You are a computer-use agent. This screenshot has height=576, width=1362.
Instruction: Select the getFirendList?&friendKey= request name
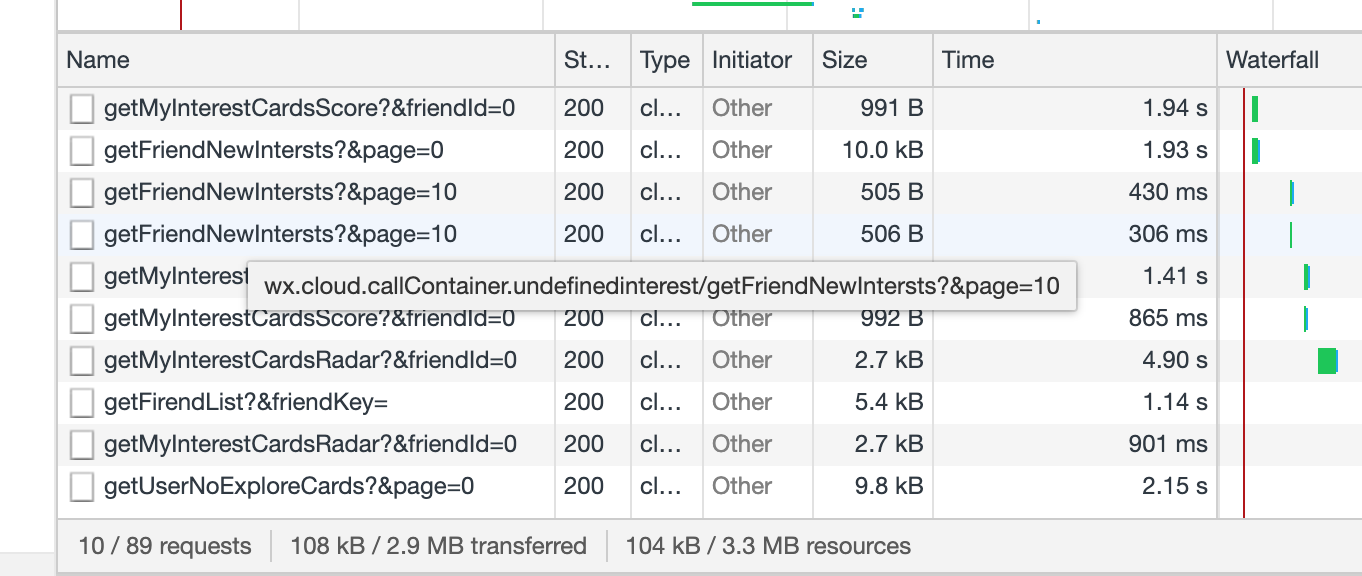coord(245,402)
